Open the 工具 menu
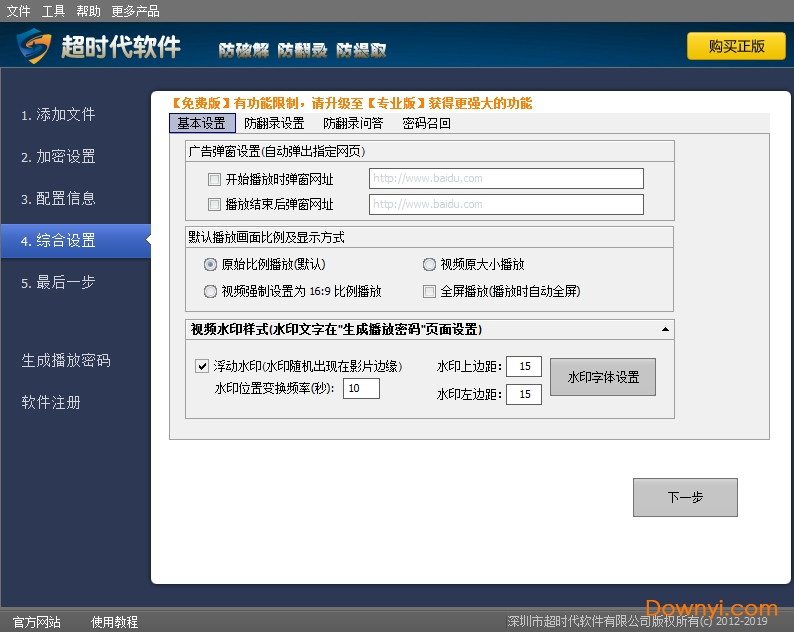The image size is (794, 632). [x=53, y=11]
